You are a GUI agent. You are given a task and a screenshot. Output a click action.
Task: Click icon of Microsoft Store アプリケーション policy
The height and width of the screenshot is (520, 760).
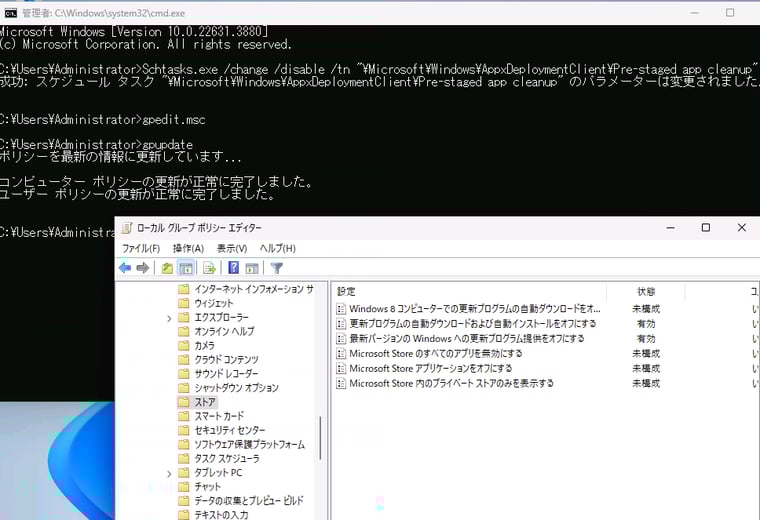(x=341, y=369)
